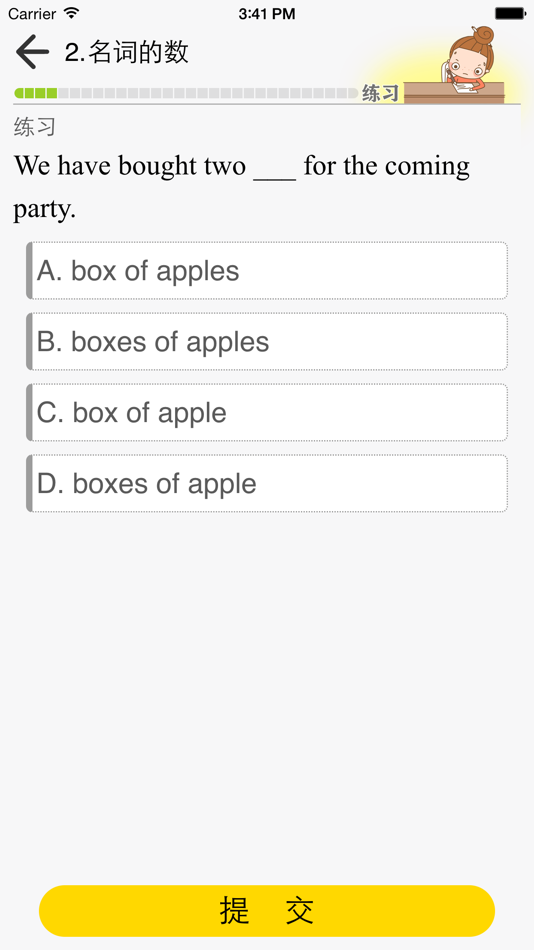Select option D. boxes of apple

click(x=267, y=483)
